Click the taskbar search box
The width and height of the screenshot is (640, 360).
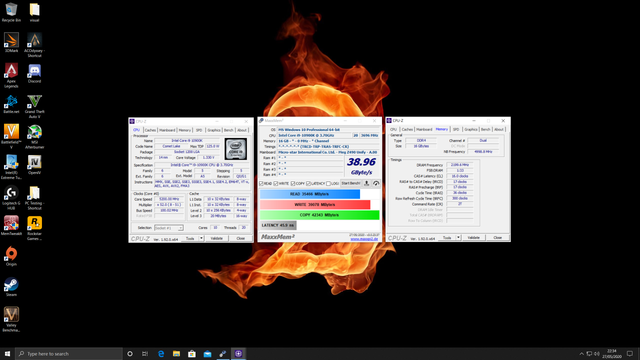tap(69, 353)
